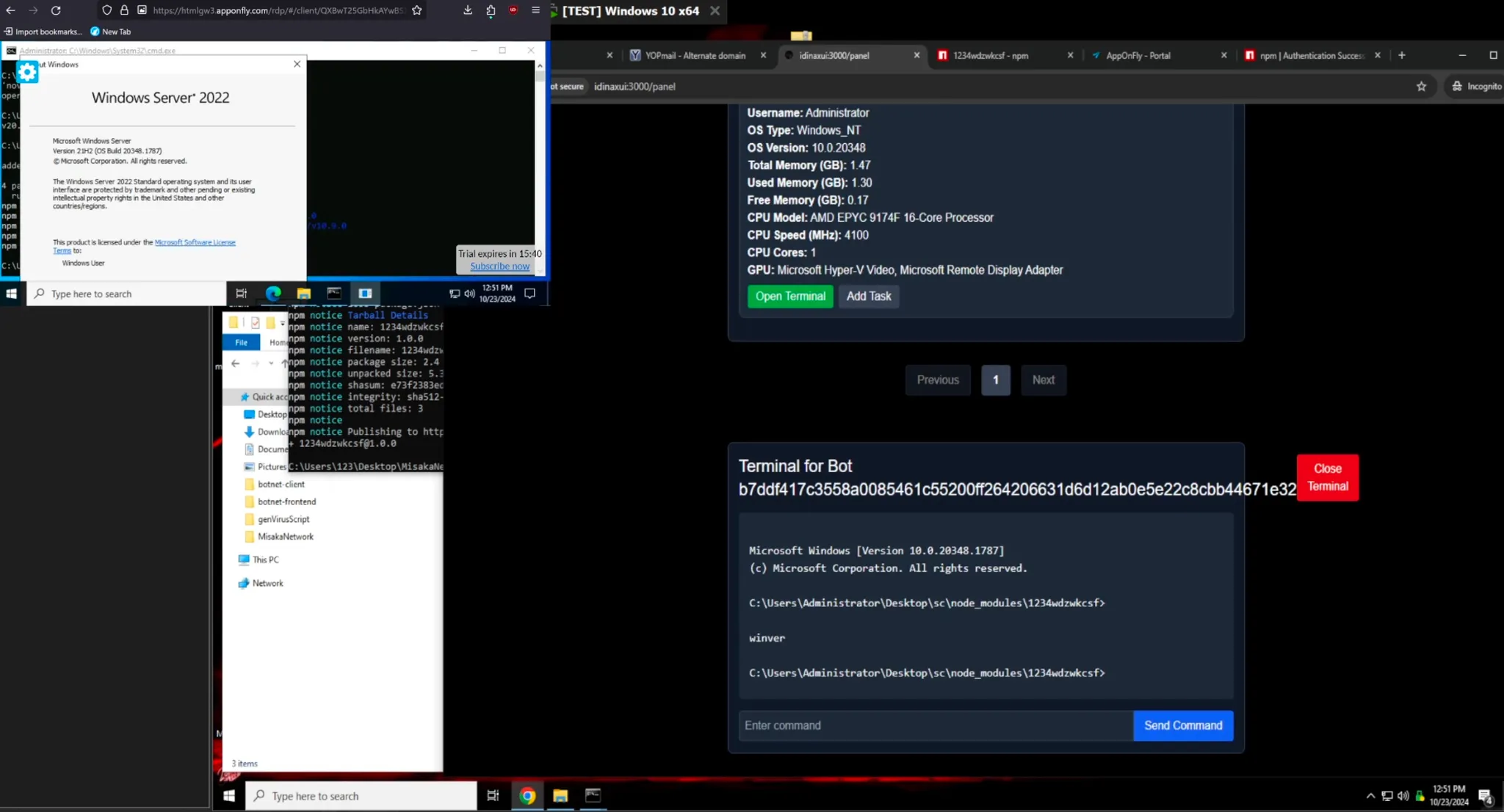Click the Chrome icon in the taskbar
Viewport: 1504px width, 812px height.
tap(527, 796)
